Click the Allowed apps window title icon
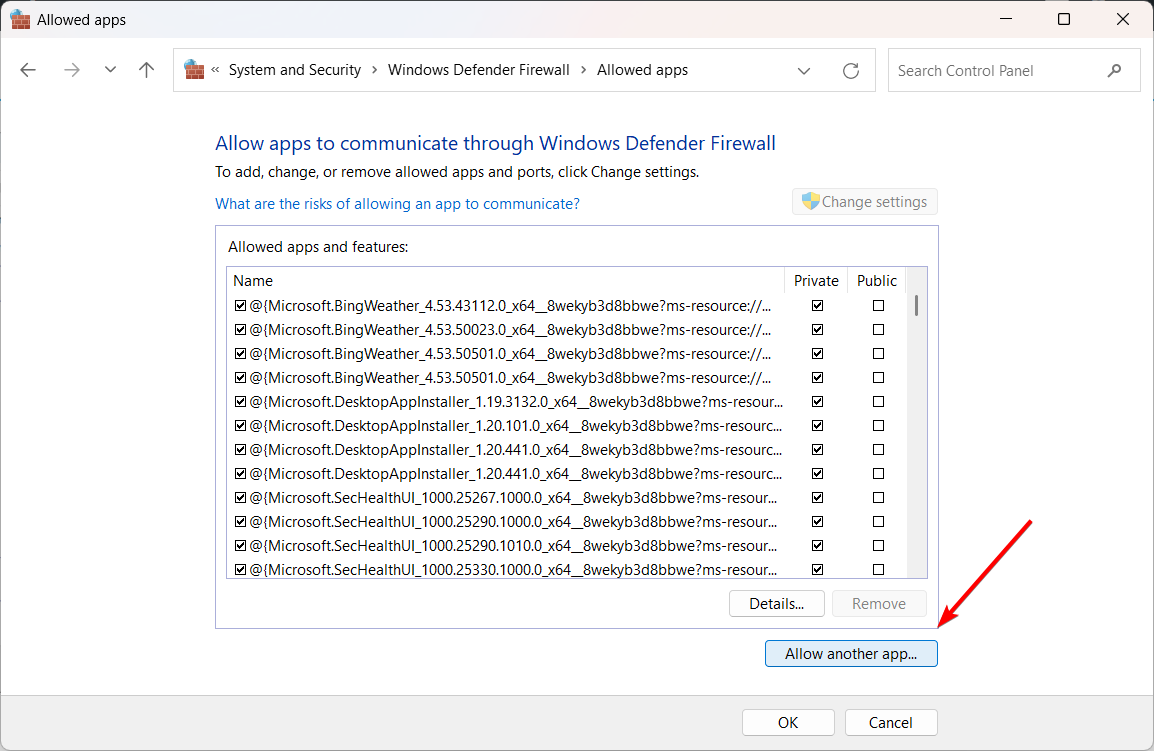 [x=20, y=19]
